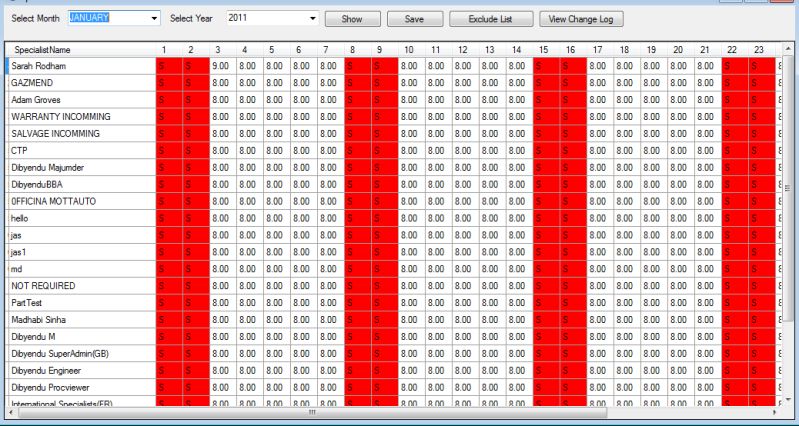
Task: Click the 9.00 cell for Sarah Rodham
Action: click(223, 66)
